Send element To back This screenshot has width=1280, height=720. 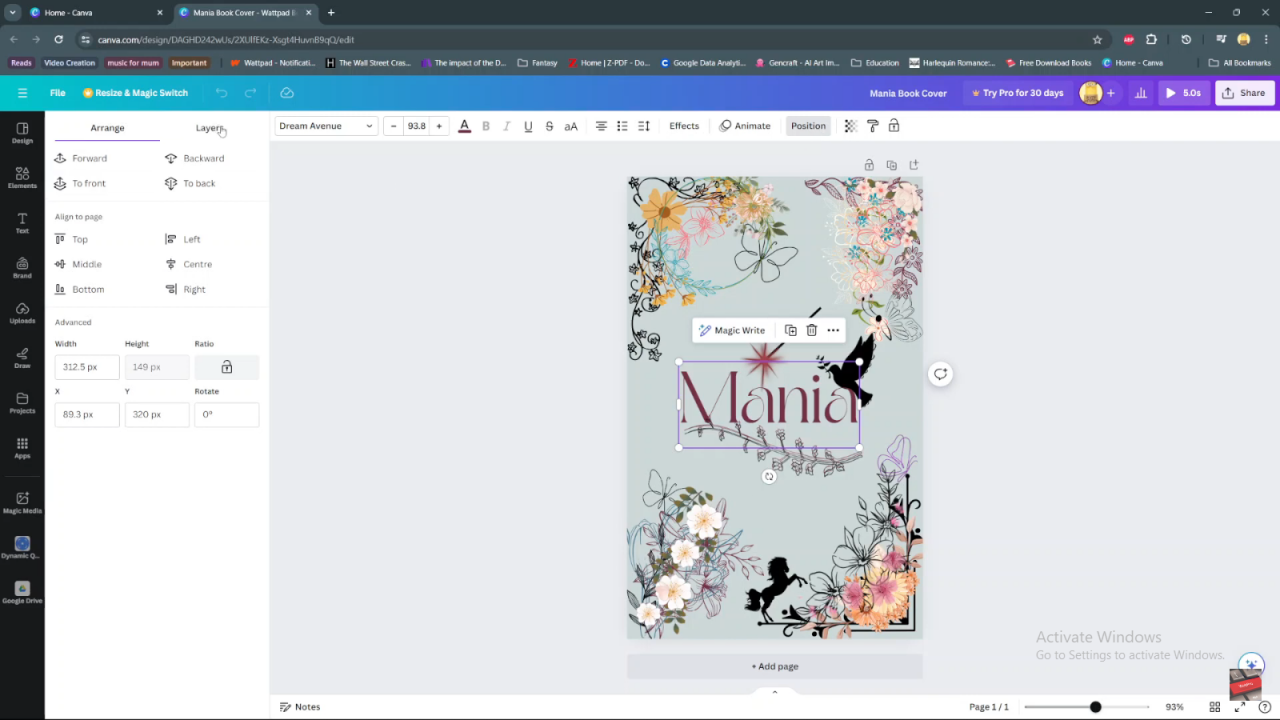(191, 183)
